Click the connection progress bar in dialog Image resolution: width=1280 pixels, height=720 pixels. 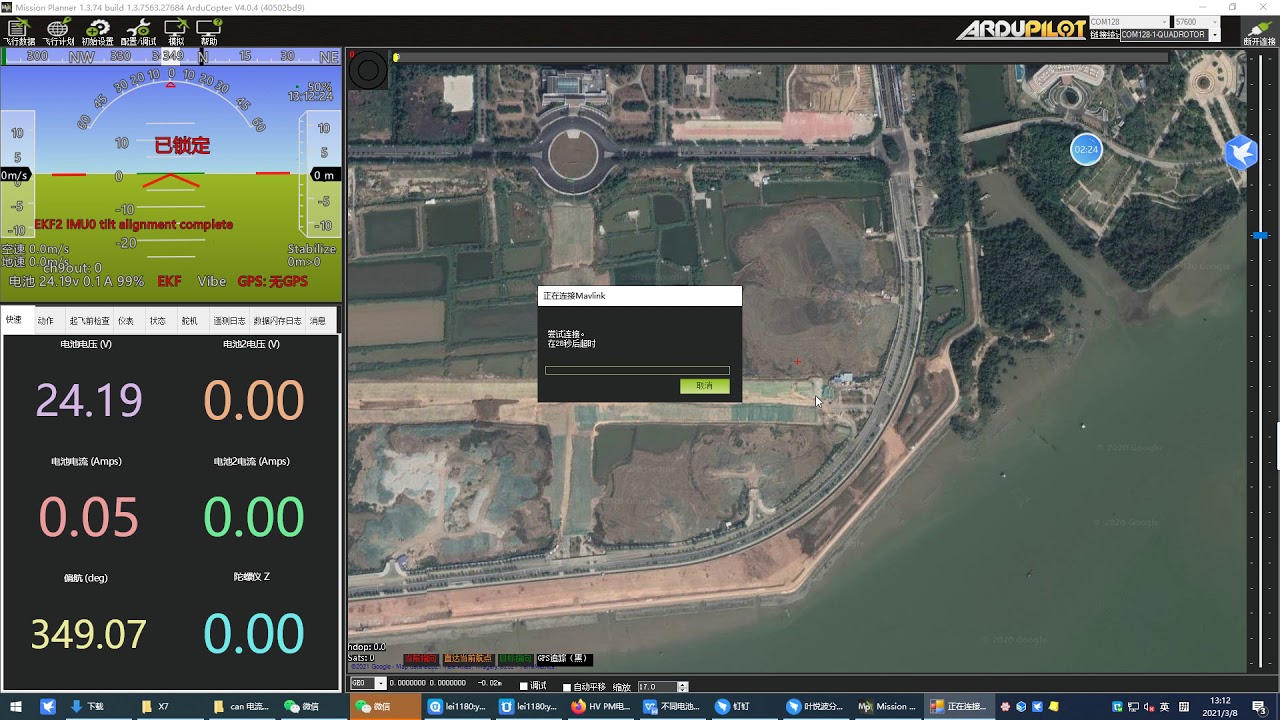coord(637,371)
